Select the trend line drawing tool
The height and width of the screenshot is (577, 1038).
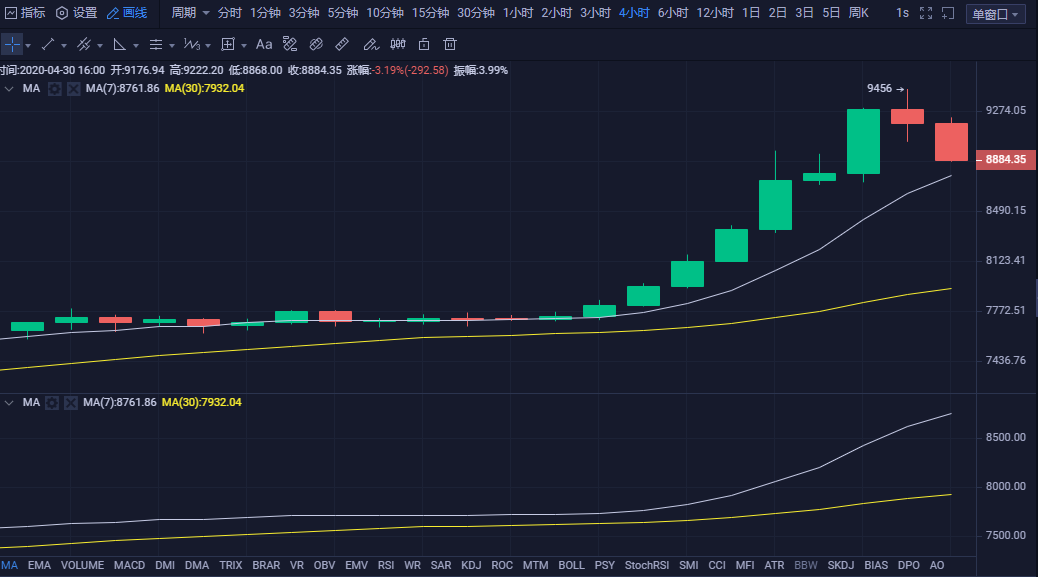48,44
